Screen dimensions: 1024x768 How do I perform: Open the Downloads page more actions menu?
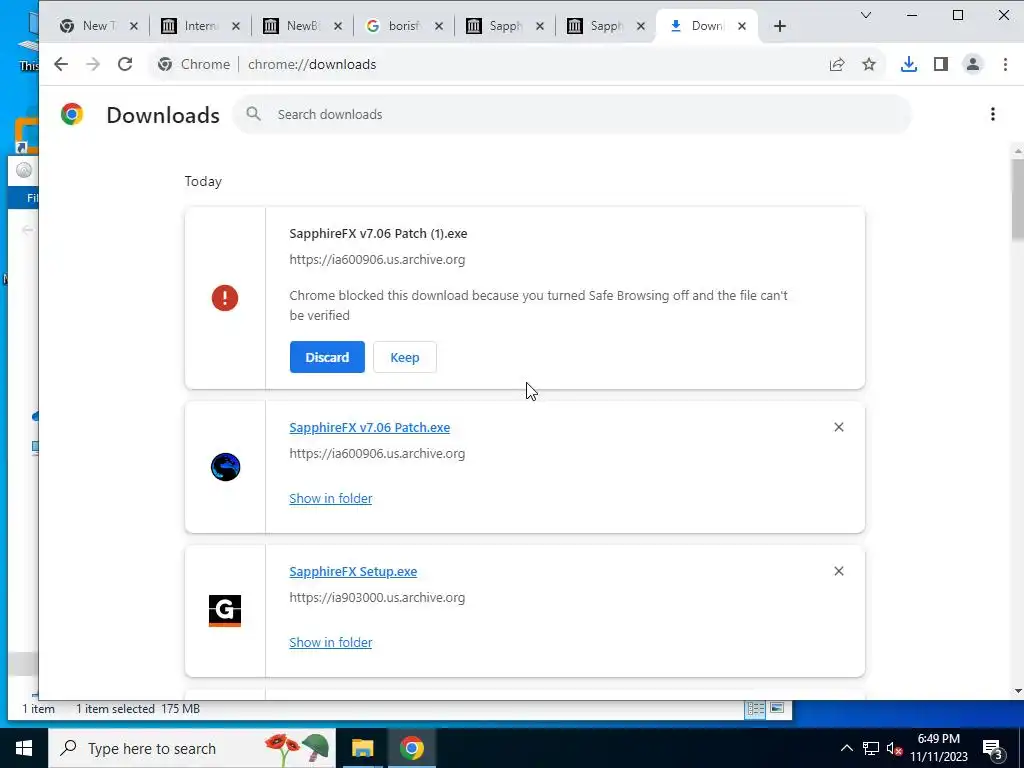tap(993, 114)
